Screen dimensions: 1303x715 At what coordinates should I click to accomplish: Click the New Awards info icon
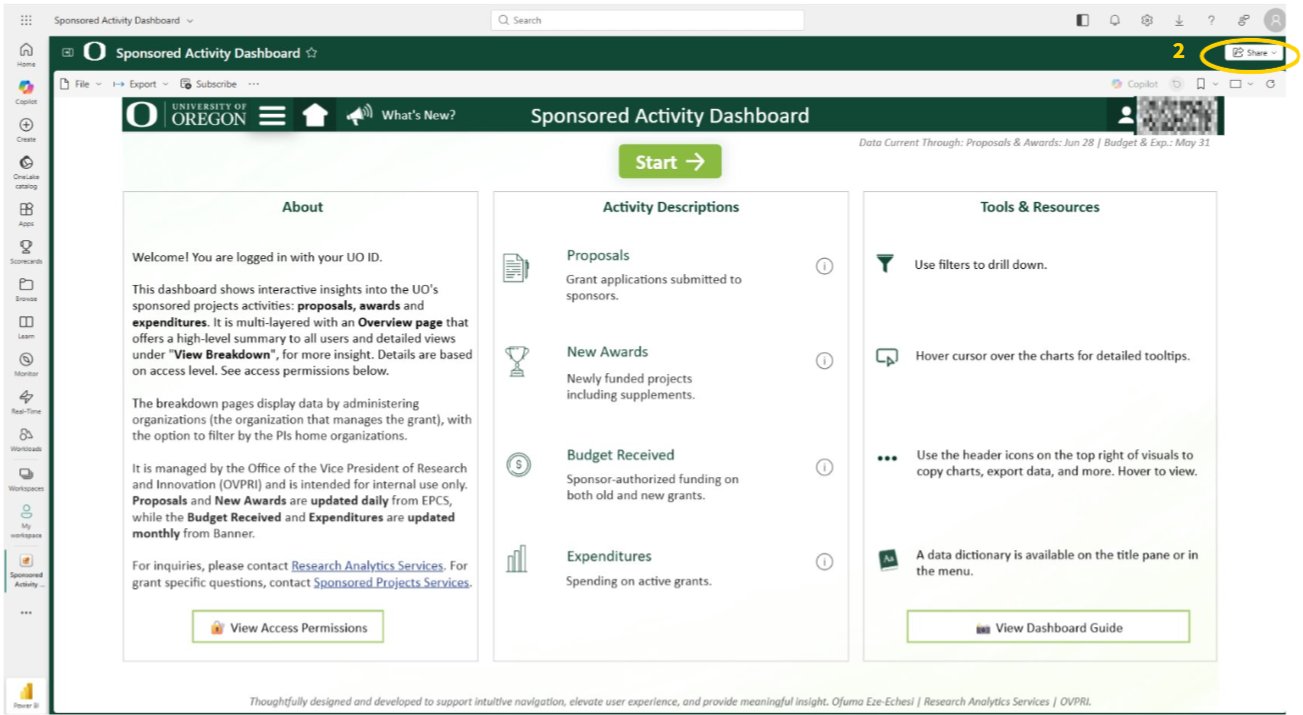[x=824, y=361]
